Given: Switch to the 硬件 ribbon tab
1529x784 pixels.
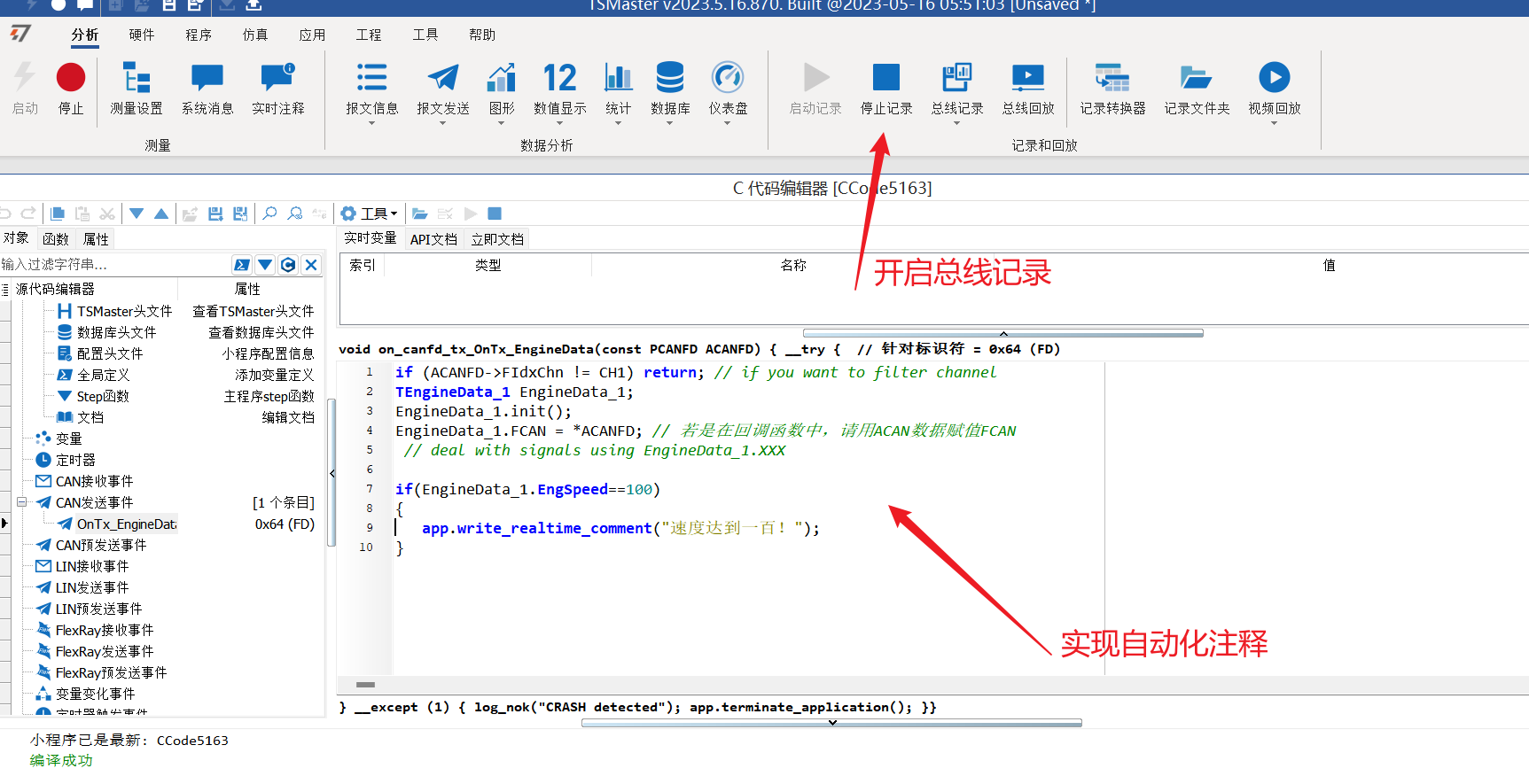Looking at the screenshot, I should point(142,35).
